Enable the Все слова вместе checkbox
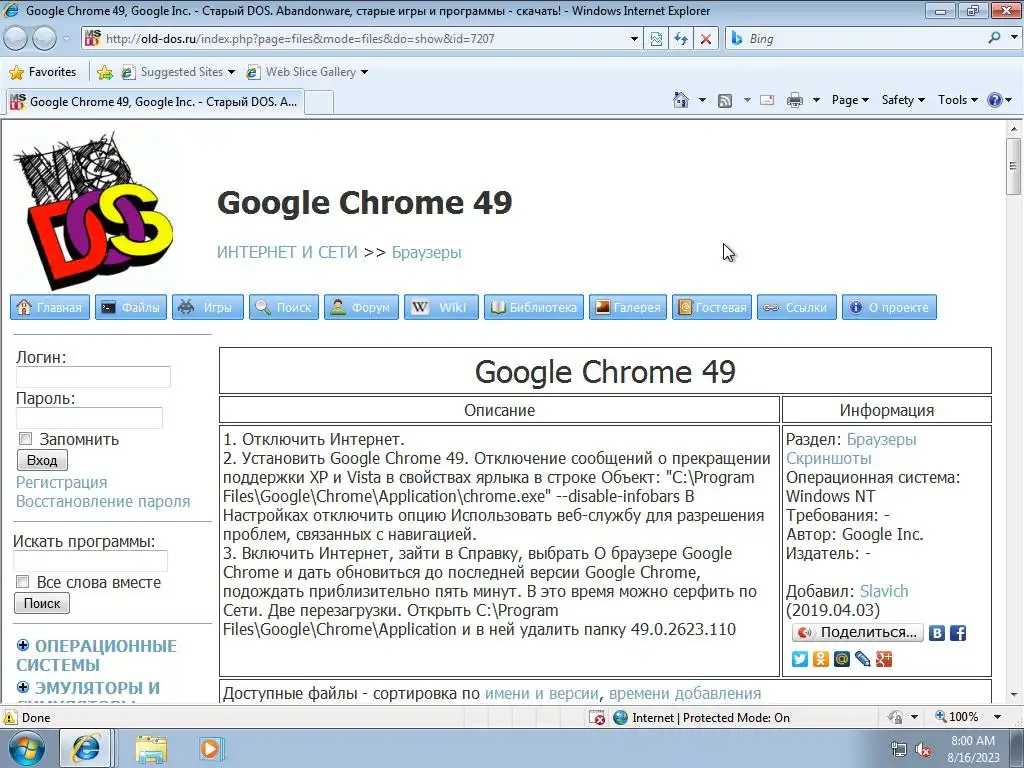This screenshot has width=1024, height=768. pos(23,581)
